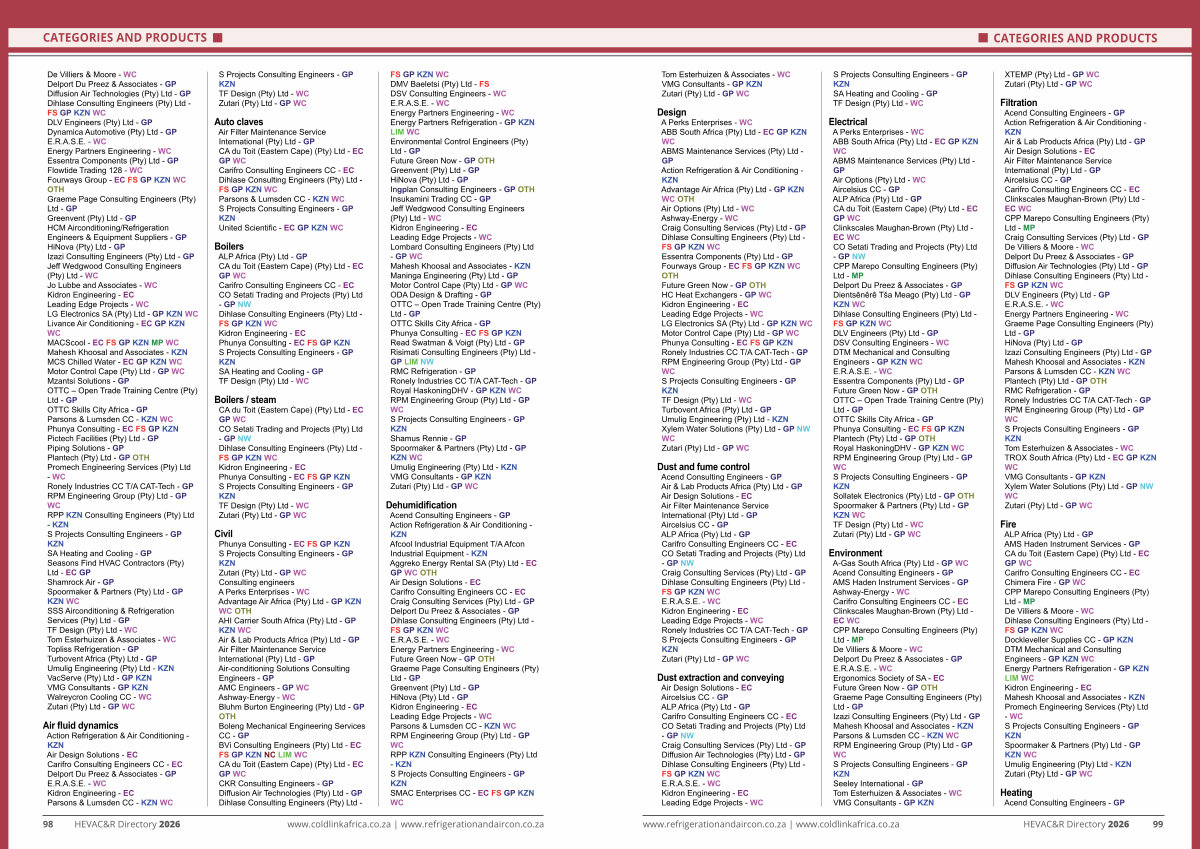Select the 'Environment' category heading

coord(855,553)
